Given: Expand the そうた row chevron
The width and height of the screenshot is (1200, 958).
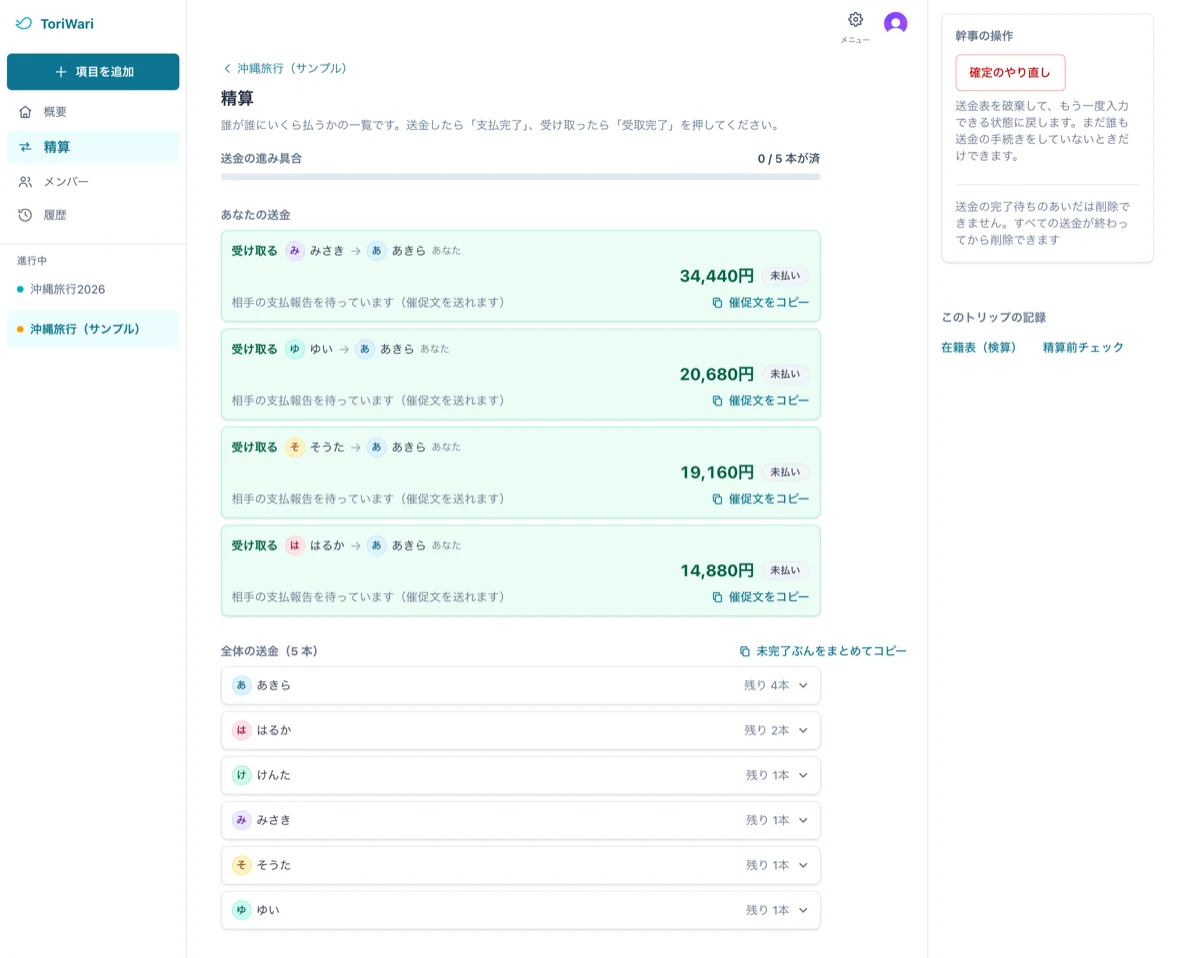Looking at the screenshot, I should pos(803,865).
